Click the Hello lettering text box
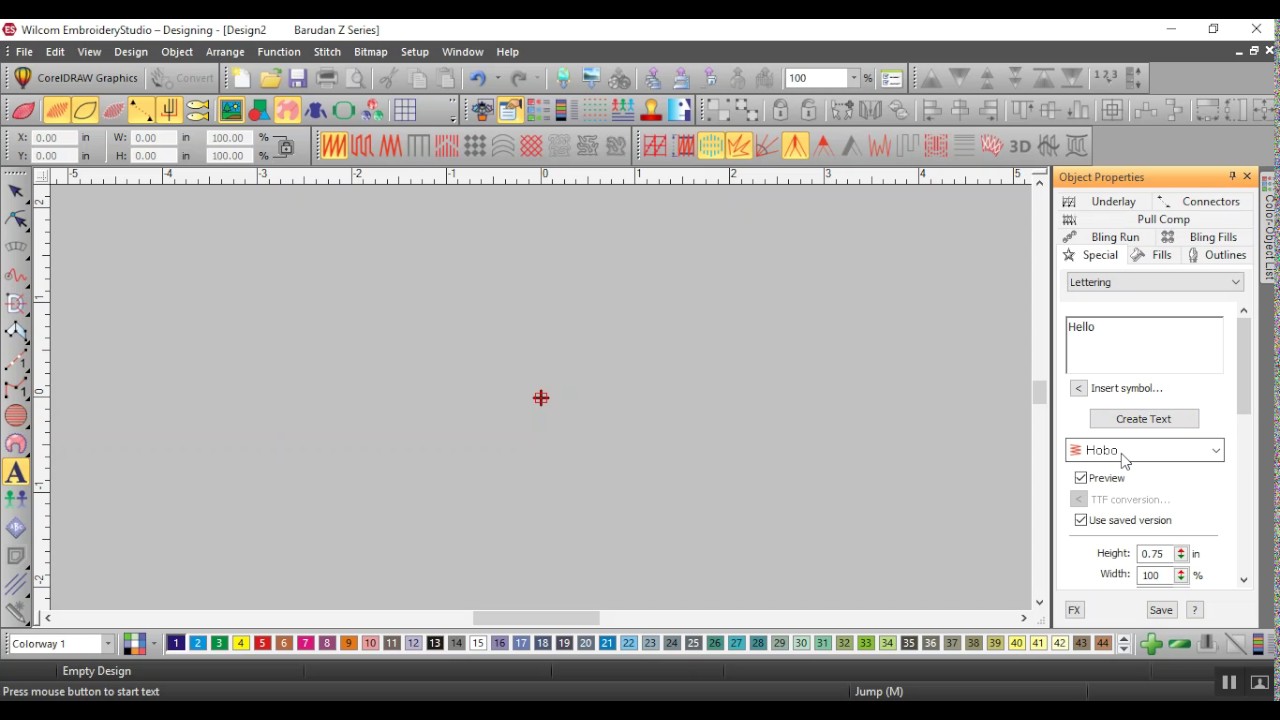The width and height of the screenshot is (1280, 720). [x=1144, y=345]
